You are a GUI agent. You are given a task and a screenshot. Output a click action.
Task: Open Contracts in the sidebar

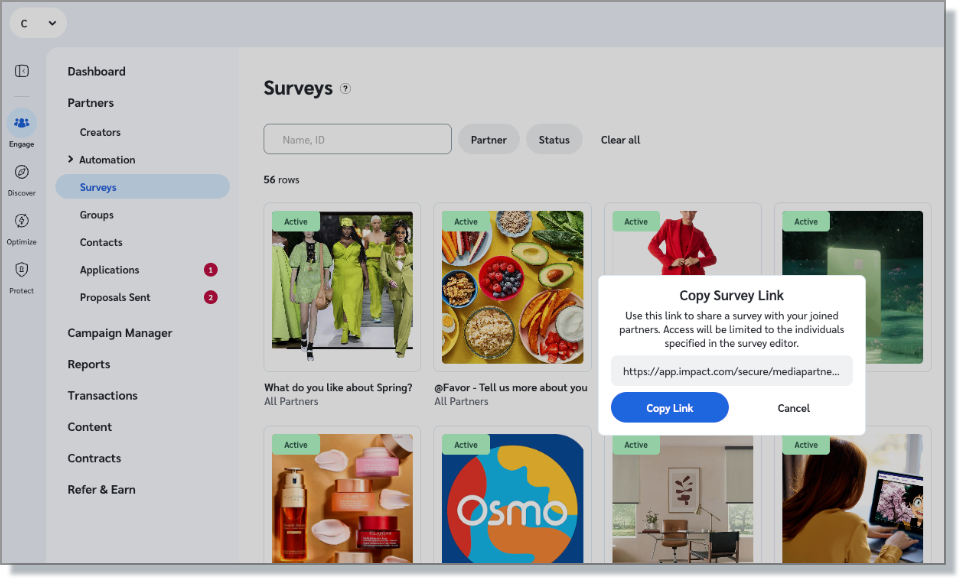point(94,458)
